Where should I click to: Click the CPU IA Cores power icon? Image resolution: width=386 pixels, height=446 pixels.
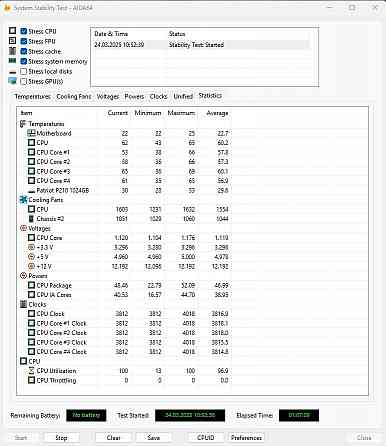tap(31, 295)
